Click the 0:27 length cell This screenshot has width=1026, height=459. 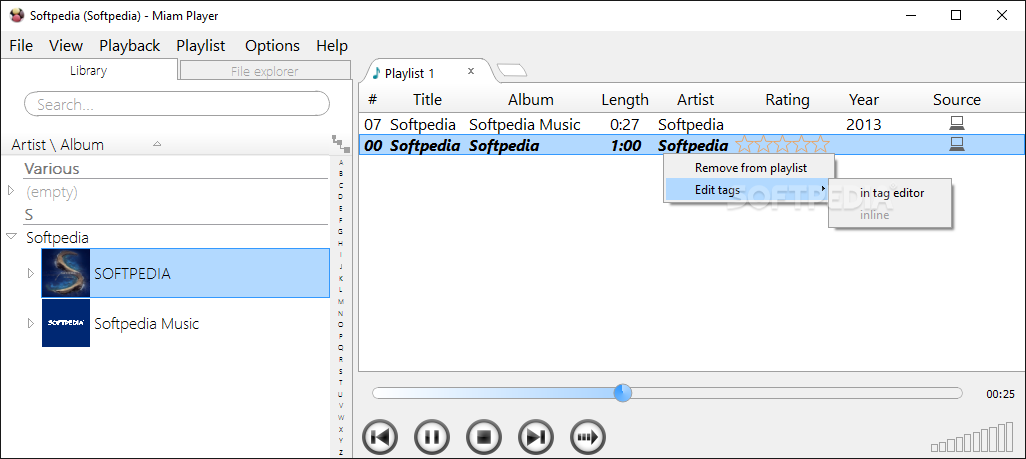point(625,124)
